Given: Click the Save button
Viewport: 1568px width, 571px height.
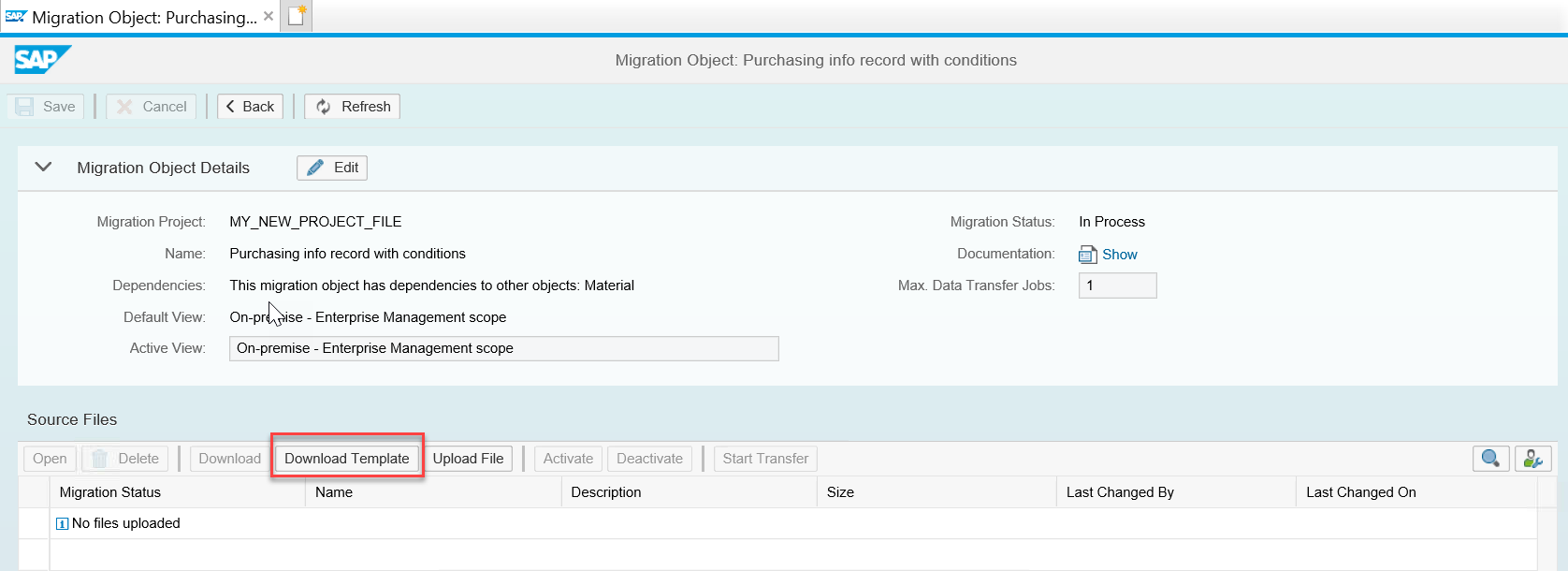Looking at the screenshot, I should point(46,107).
